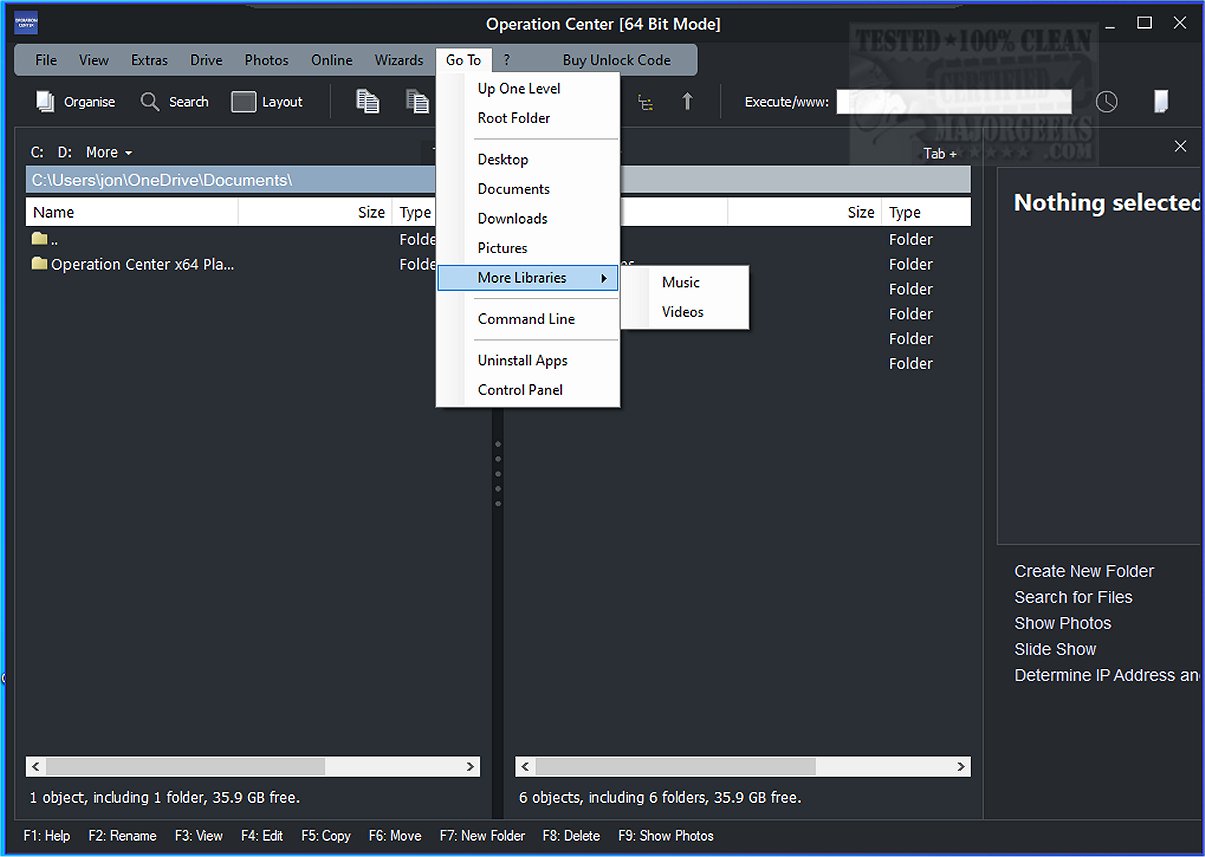Open the Search tool
Screen dimensions: 1205x857
click(x=174, y=102)
